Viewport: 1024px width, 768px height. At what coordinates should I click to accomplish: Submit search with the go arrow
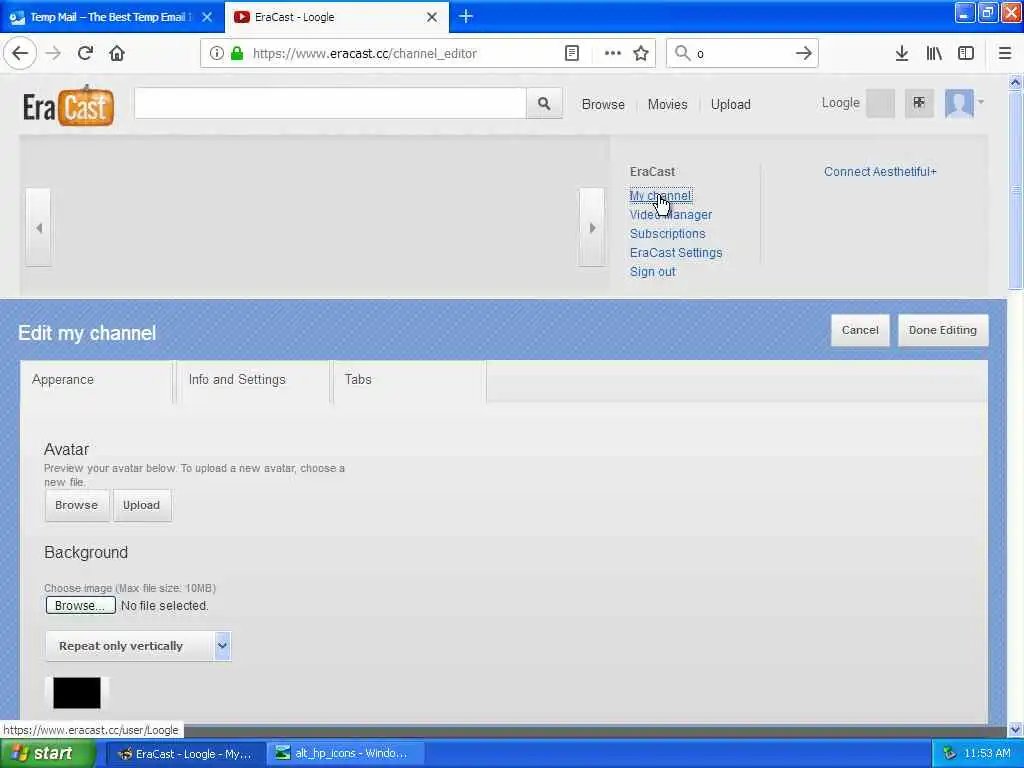point(804,54)
